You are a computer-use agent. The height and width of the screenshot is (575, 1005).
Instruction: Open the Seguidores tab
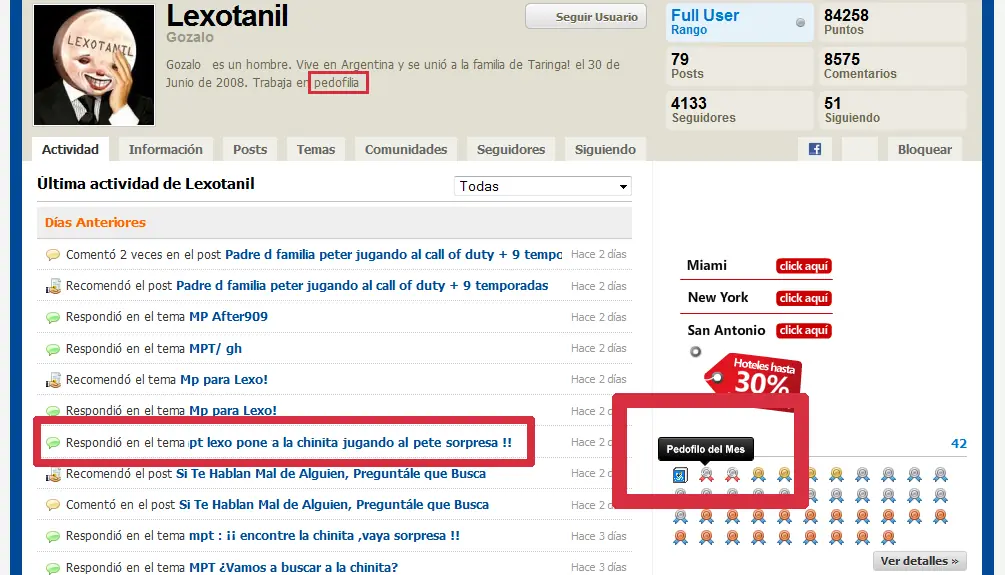click(x=511, y=149)
